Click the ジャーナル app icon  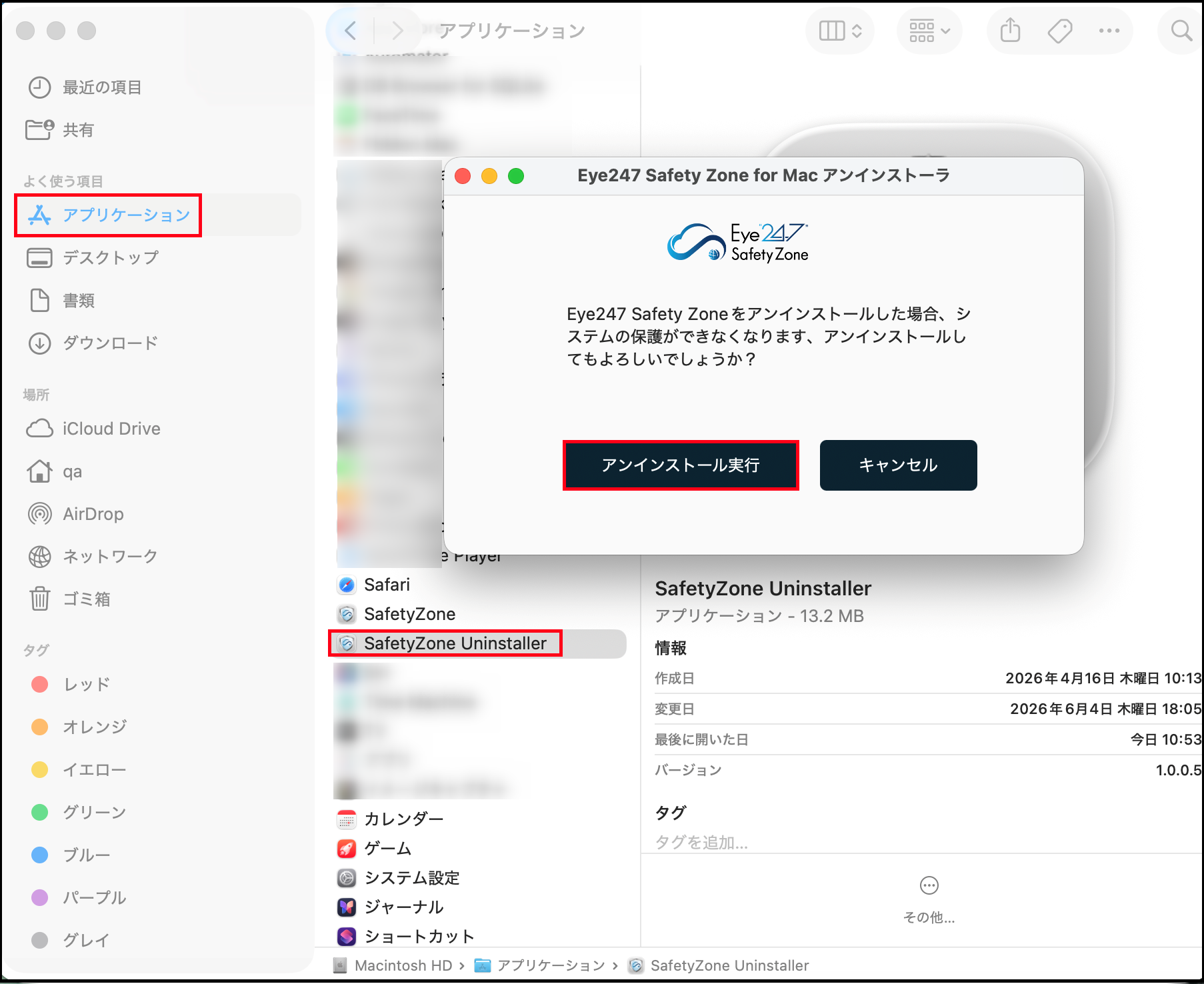point(347,907)
